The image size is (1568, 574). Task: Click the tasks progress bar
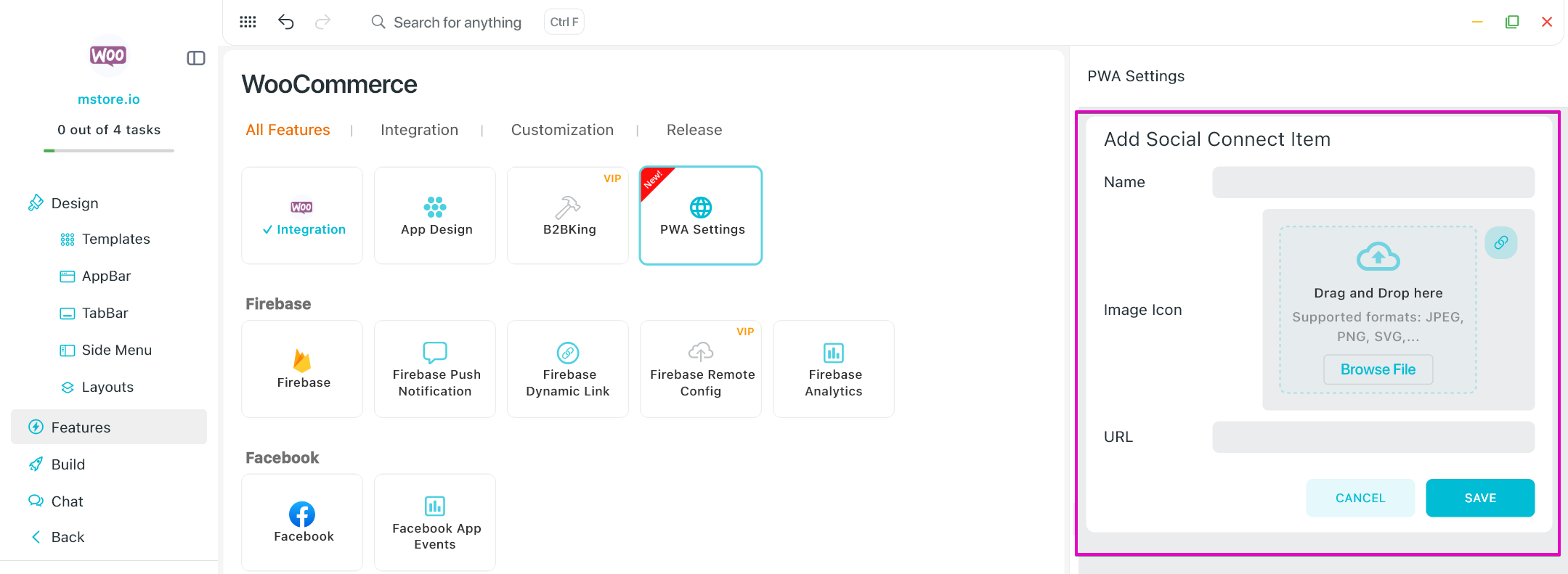tap(109, 150)
